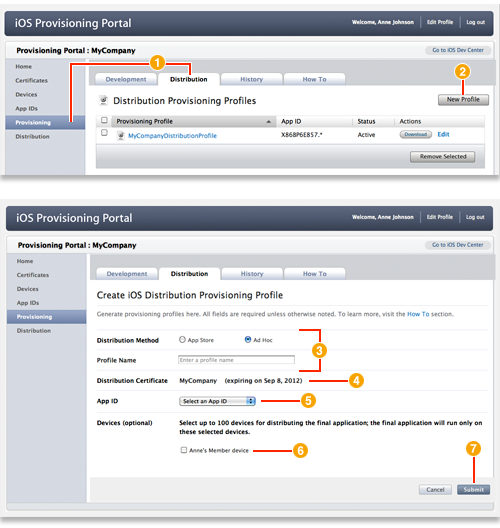Click the Distribution Provisioning Profiles heading icon
Viewport: 500px width, 528px height.
pos(104,100)
